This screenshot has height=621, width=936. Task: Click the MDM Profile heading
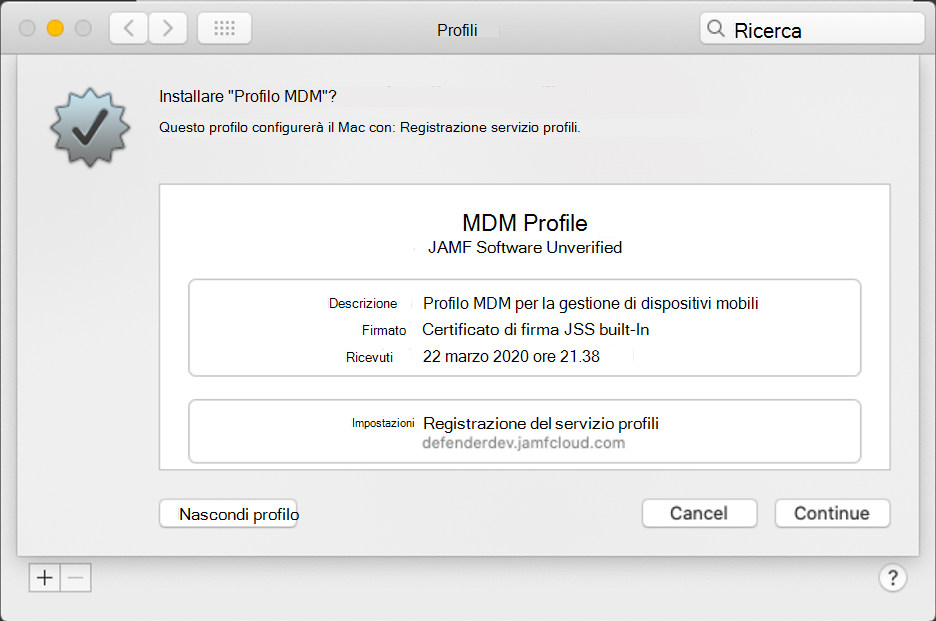point(525,223)
